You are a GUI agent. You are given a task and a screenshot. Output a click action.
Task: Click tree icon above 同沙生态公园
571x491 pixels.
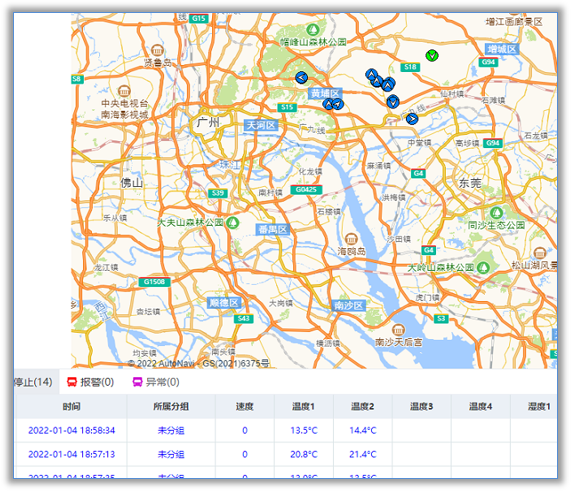[496, 213]
